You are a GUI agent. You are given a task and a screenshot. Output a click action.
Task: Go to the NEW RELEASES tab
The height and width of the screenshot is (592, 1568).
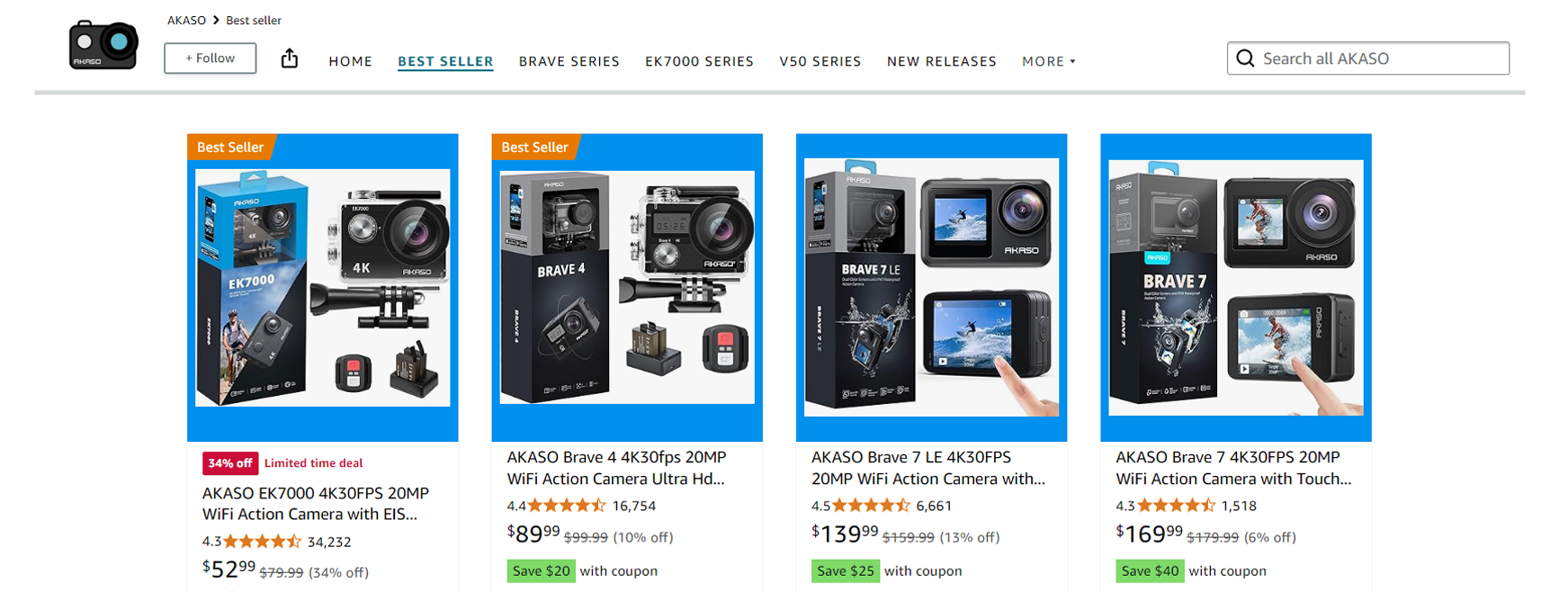coord(941,61)
